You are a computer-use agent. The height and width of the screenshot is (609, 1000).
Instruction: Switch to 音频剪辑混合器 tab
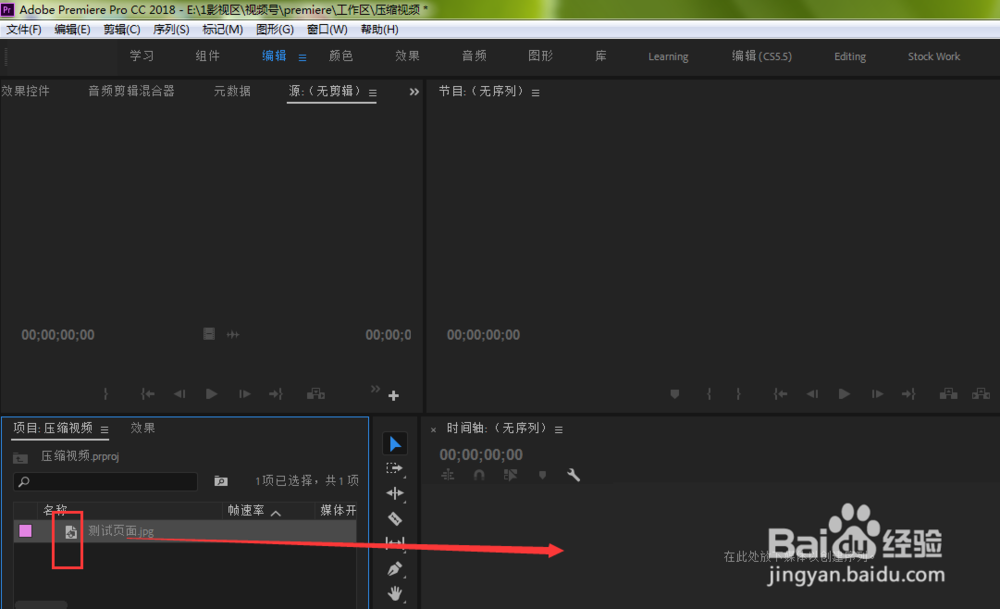click(x=131, y=91)
